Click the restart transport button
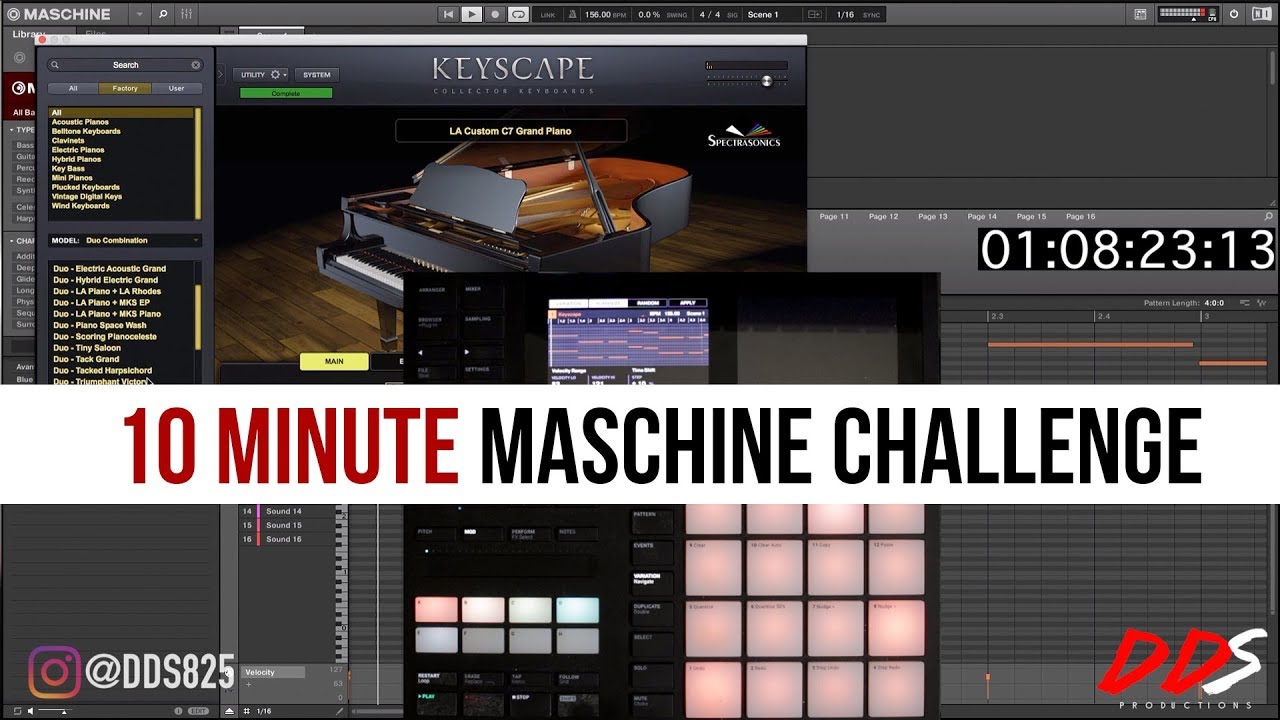This screenshot has height=720, width=1280. 449,14
